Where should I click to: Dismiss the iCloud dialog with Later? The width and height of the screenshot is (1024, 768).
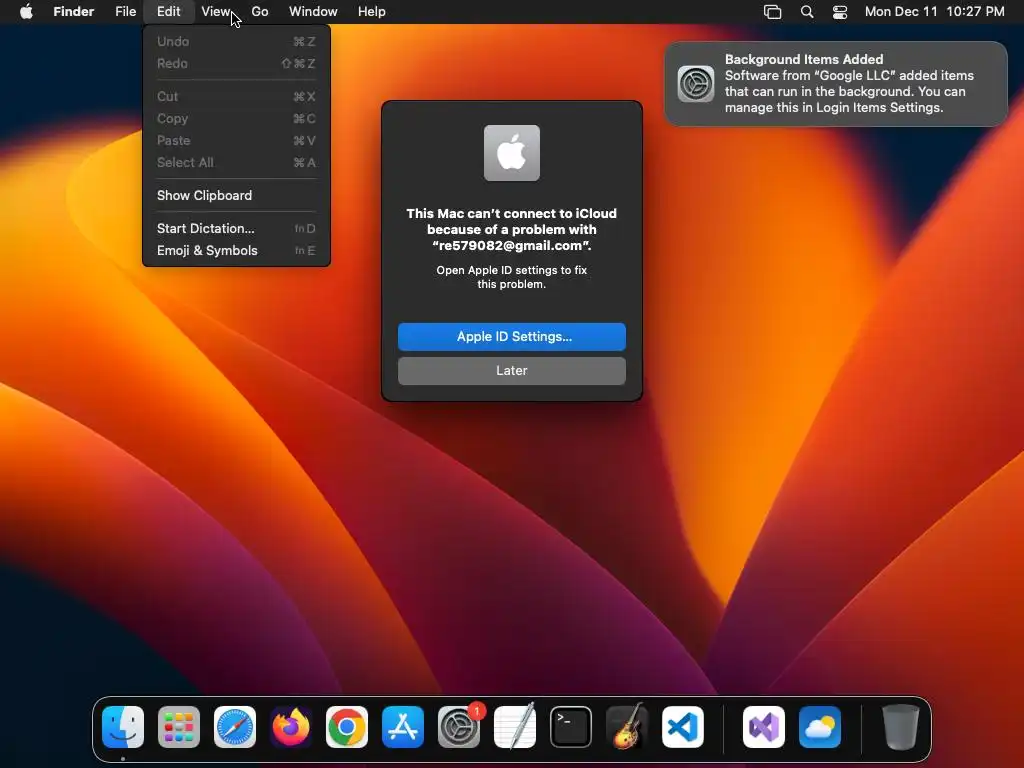(x=512, y=371)
